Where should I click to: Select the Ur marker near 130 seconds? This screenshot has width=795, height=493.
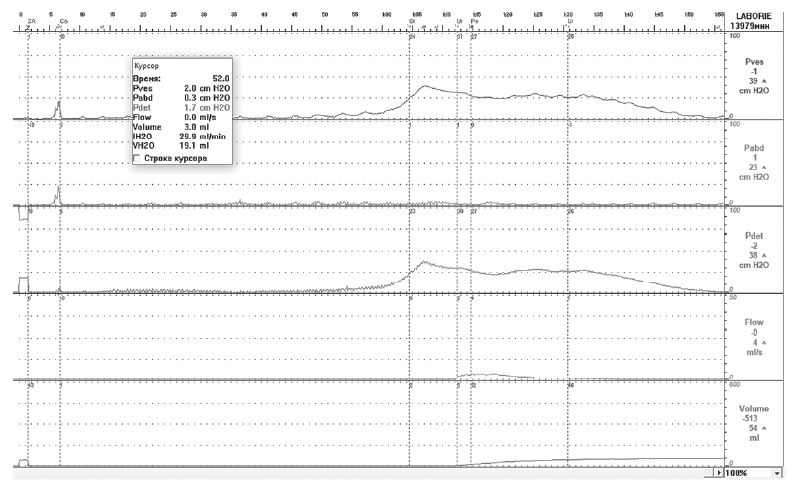570,20
